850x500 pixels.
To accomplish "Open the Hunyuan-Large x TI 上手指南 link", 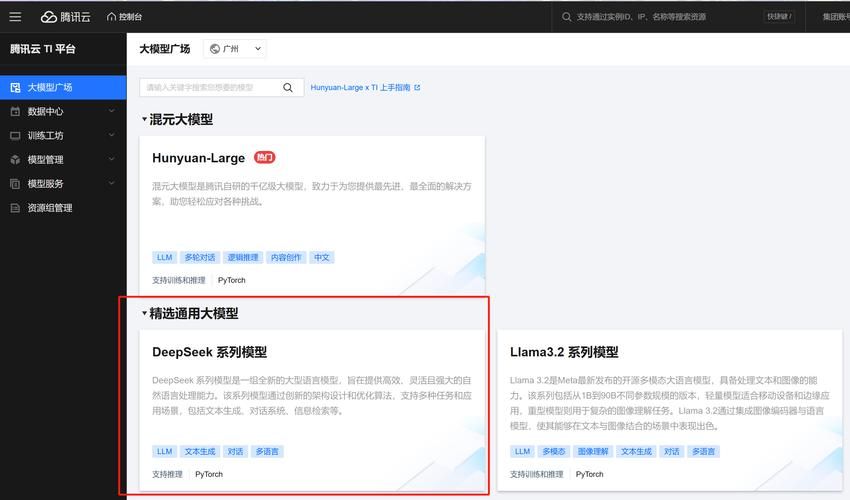I will pyautogui.click(x=360, y=87).
